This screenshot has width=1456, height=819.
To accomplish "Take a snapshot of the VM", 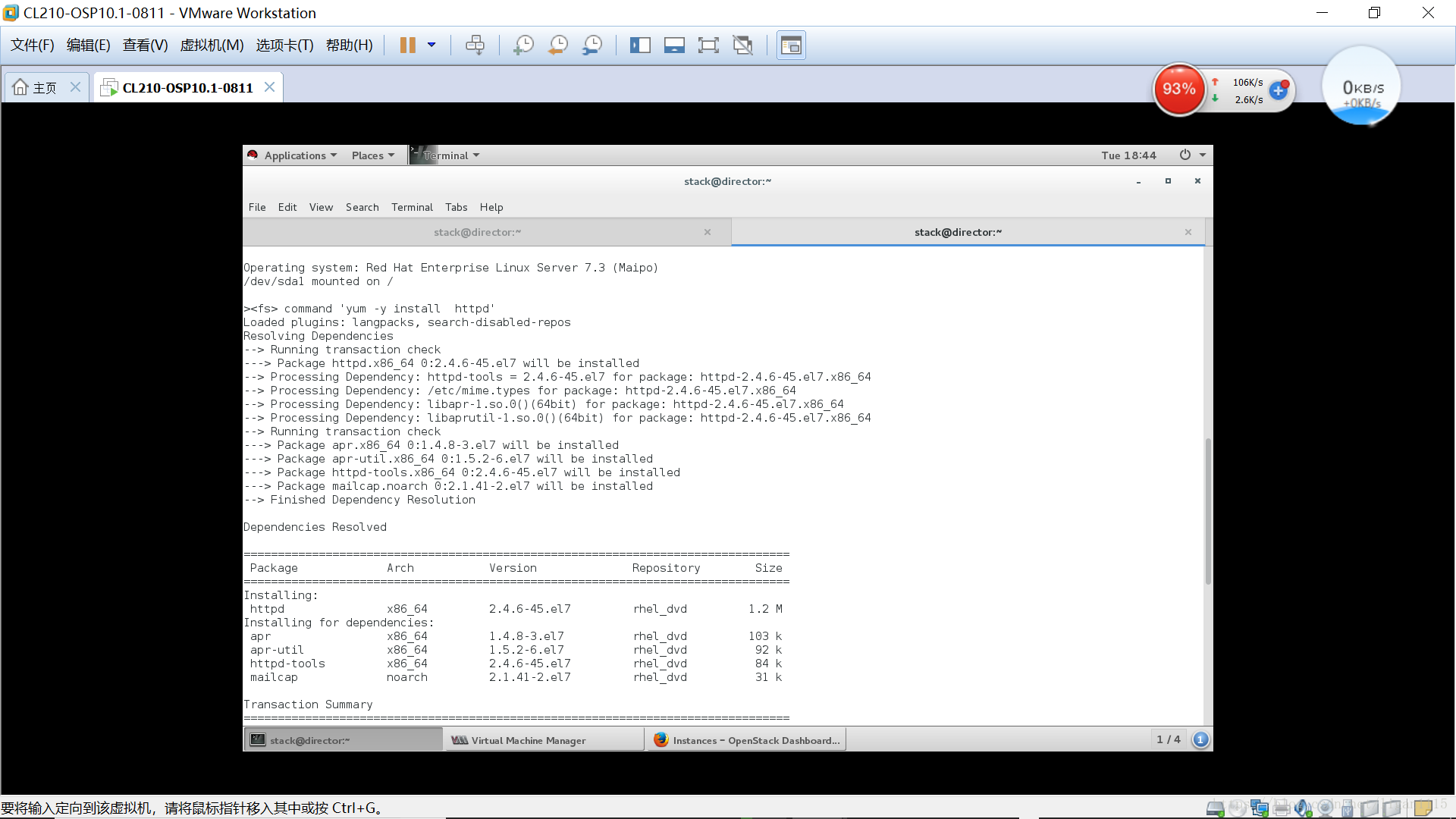I will (x=523, y=45).
